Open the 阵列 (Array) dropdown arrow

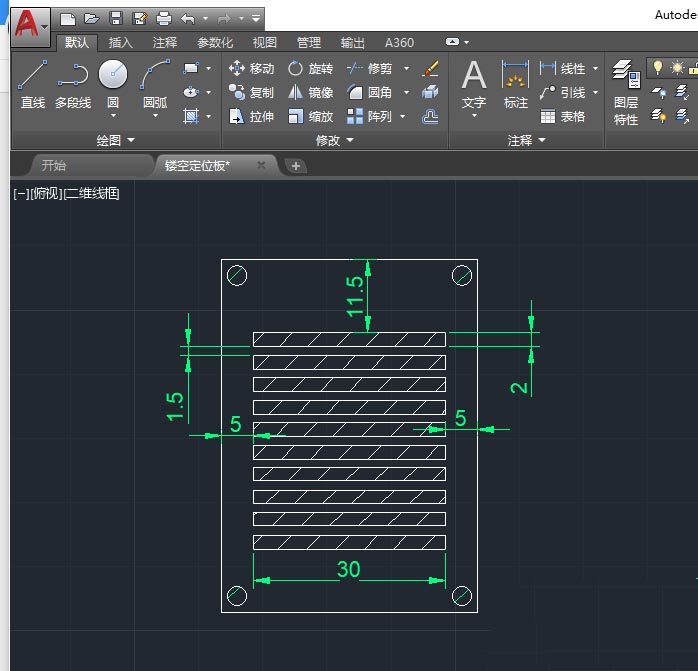tap(403, 116)
